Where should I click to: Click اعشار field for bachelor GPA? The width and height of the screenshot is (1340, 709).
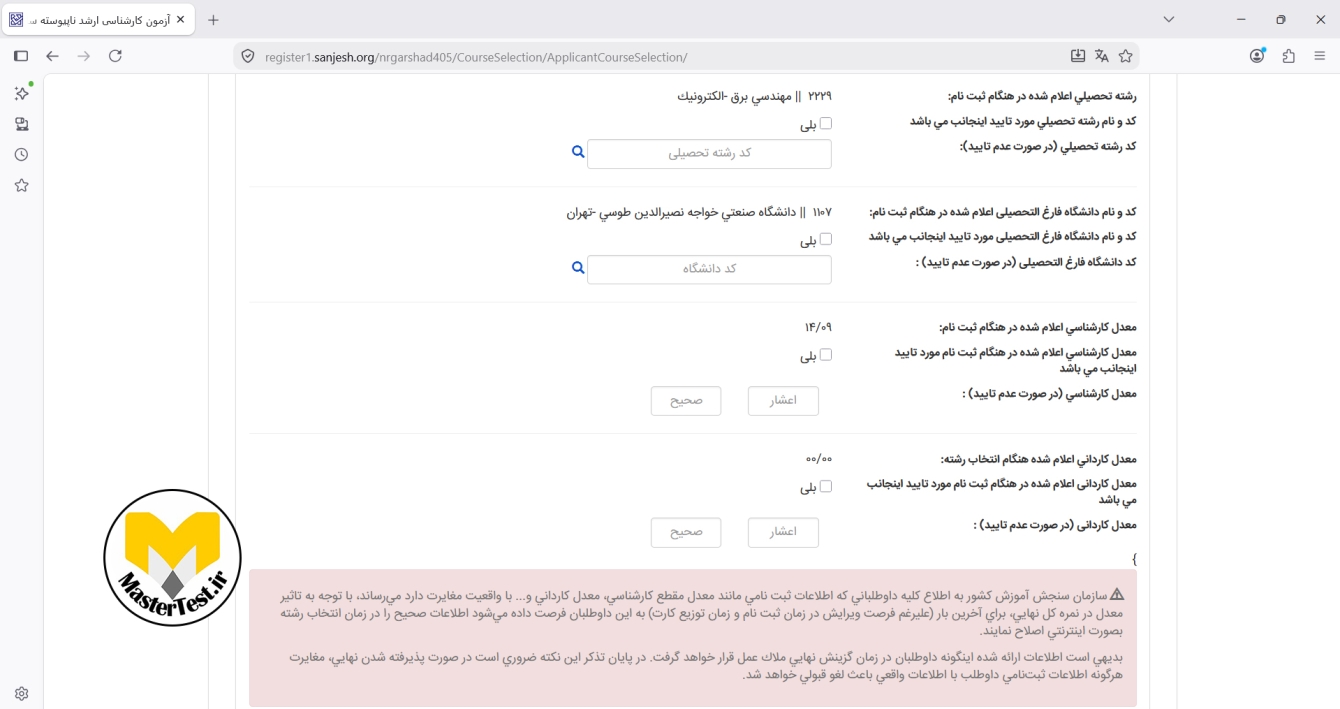tap(783, 401)
